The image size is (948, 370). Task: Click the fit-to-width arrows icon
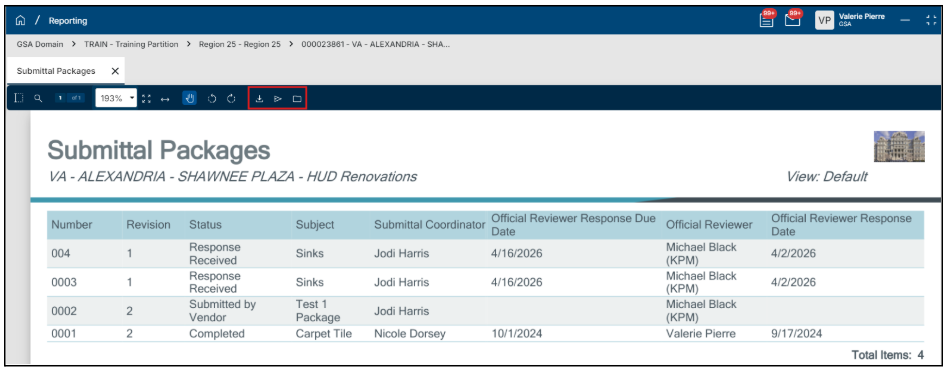(x=164, y=99)
